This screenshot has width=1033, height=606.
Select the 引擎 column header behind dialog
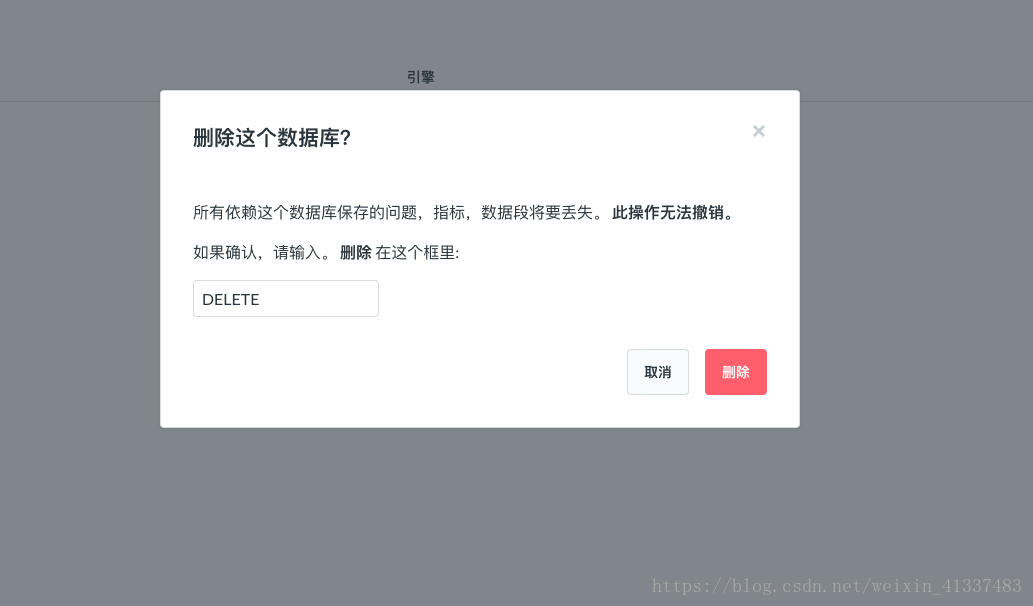click(x=420, y=77)
